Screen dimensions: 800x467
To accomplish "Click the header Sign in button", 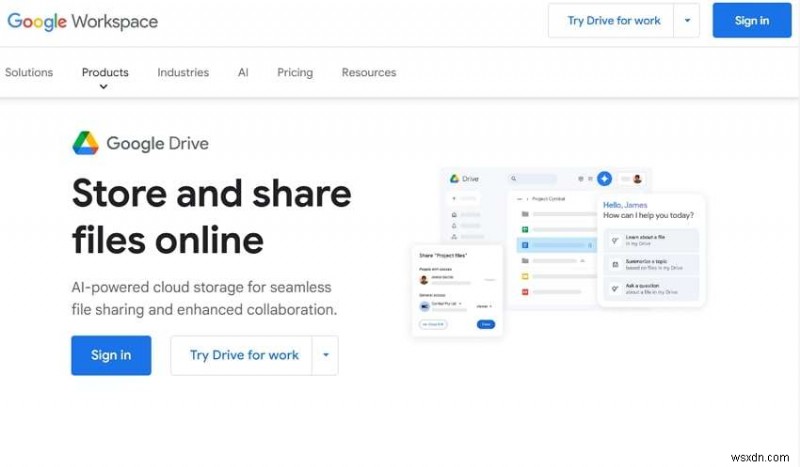I will tap(752, 20).
